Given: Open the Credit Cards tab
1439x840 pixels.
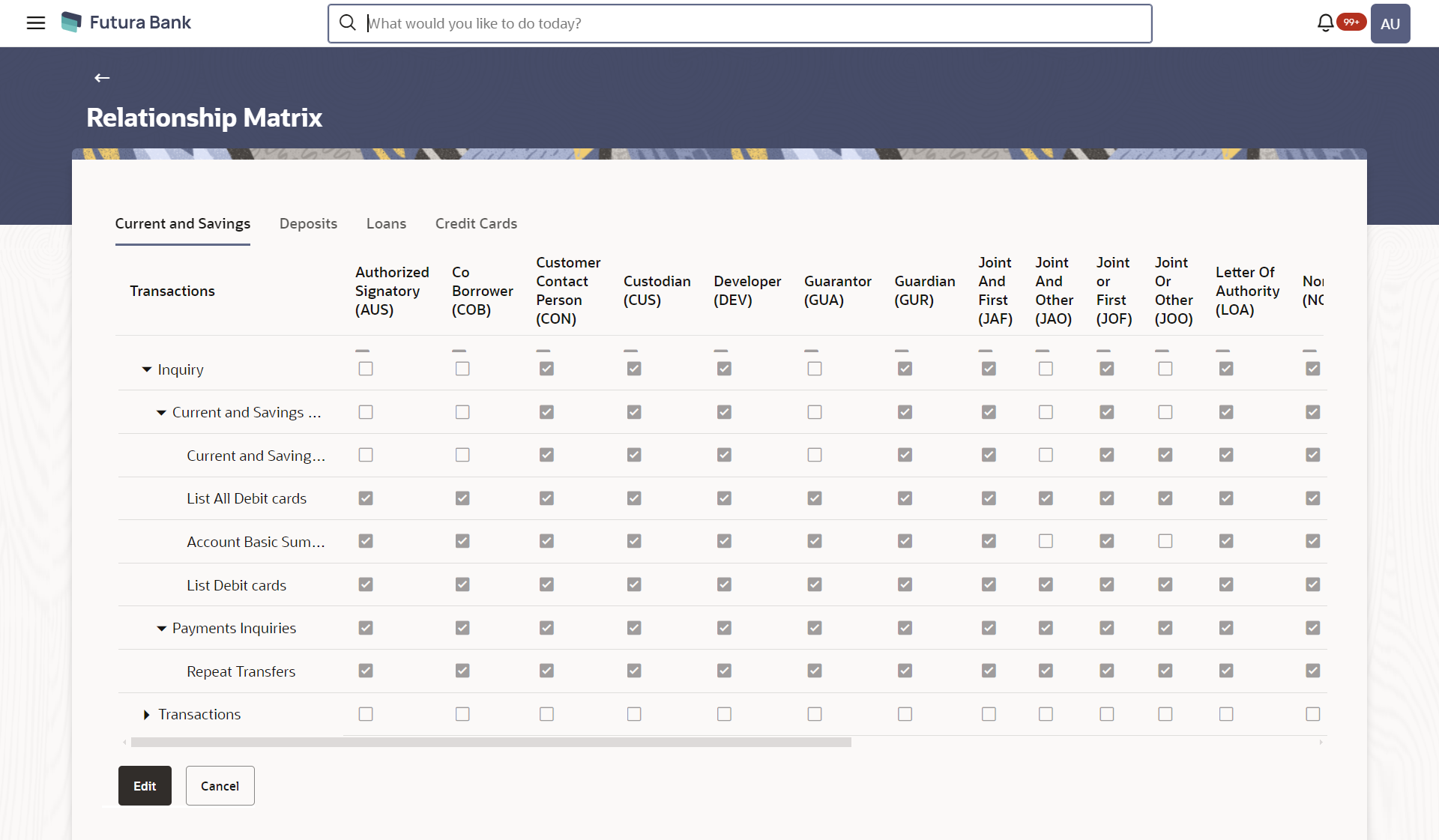Looking at the screenshot, I should (x=476, y=223).
